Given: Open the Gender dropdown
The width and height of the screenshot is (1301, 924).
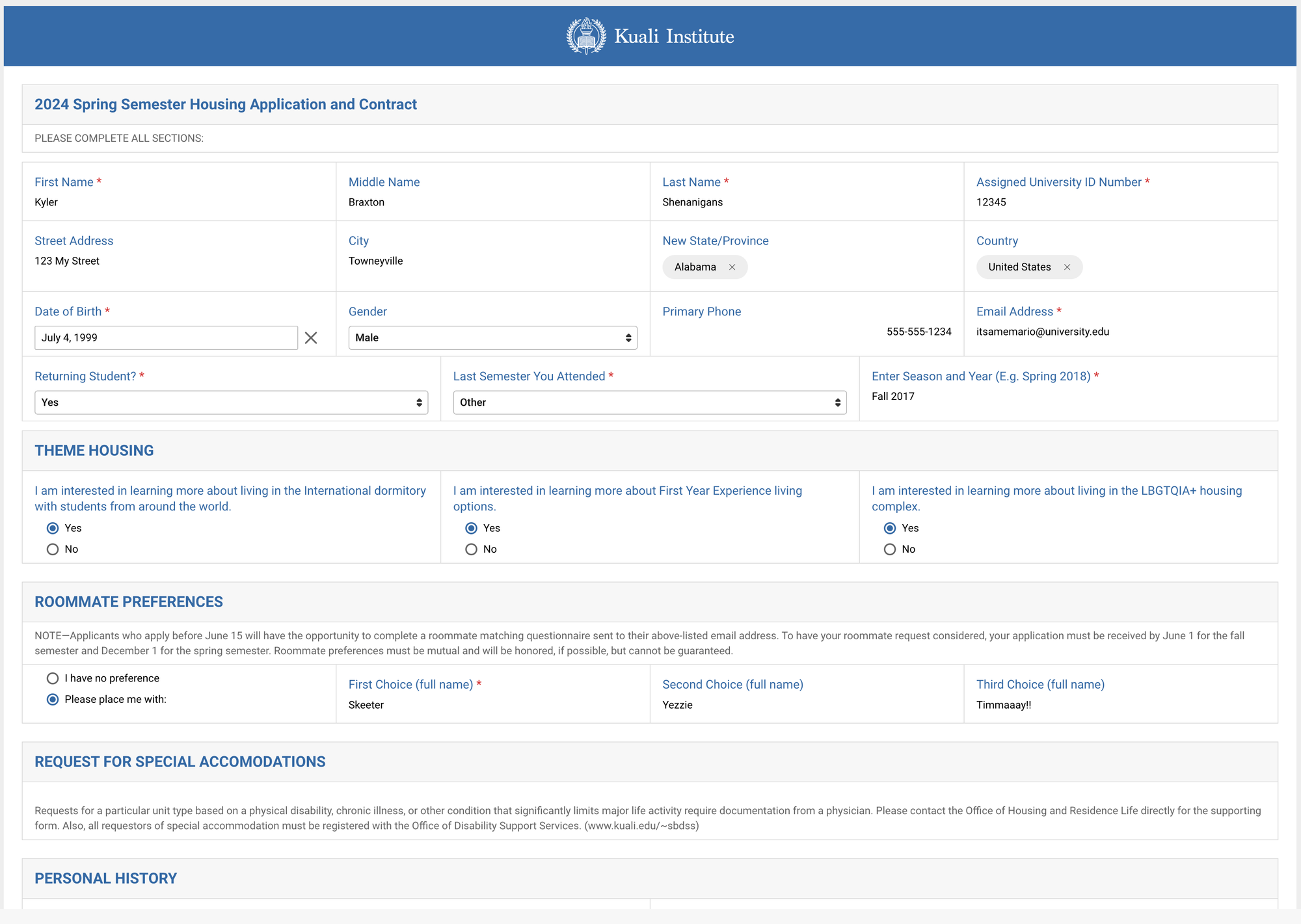Looking at the screenshot, I should pos(492,337).
